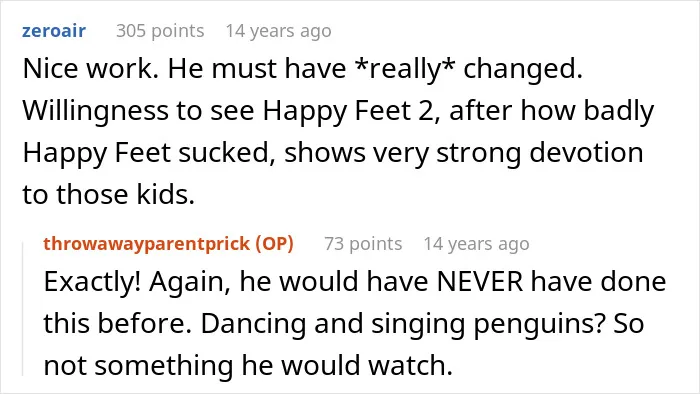Open throwawayparentprick's user profile
This screenshot has height=394, width=700.
[146, 244]
